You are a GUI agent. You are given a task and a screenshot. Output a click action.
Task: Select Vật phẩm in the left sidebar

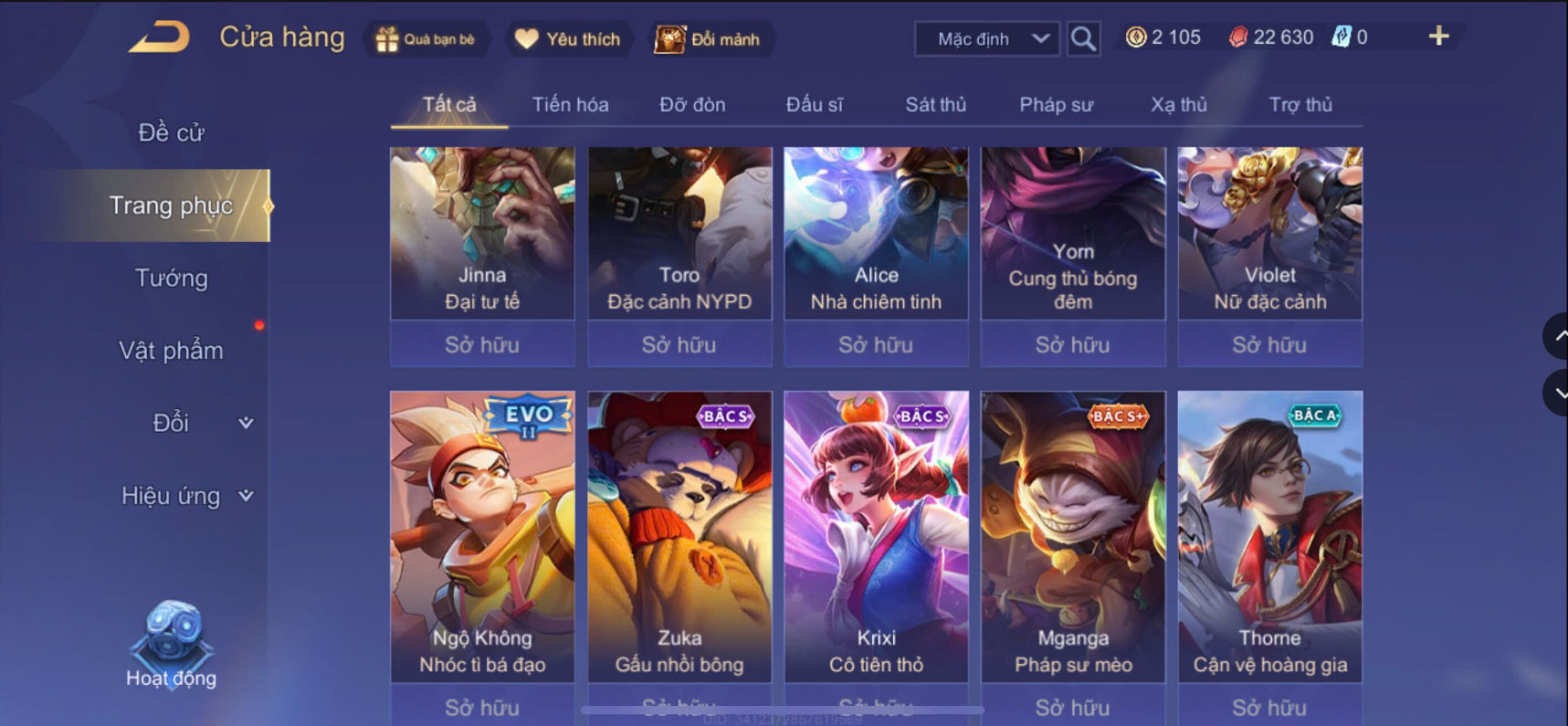[x=172, y=351]
